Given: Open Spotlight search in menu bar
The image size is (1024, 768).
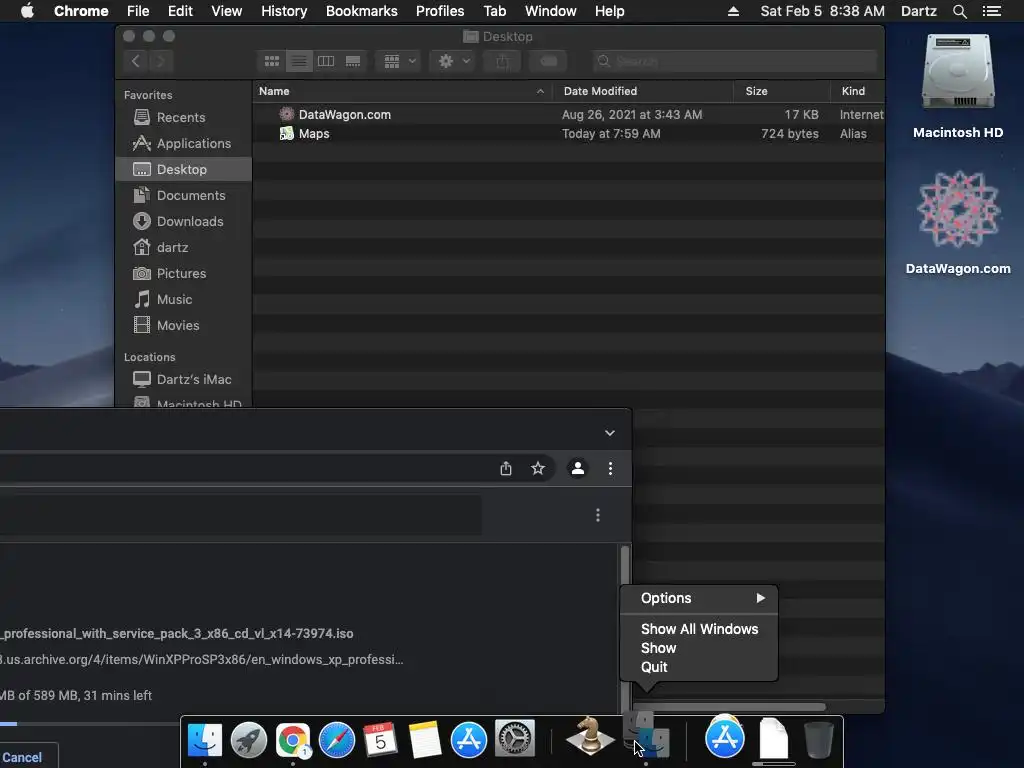Looking at the screenshot, I should (x=959, y=11).
